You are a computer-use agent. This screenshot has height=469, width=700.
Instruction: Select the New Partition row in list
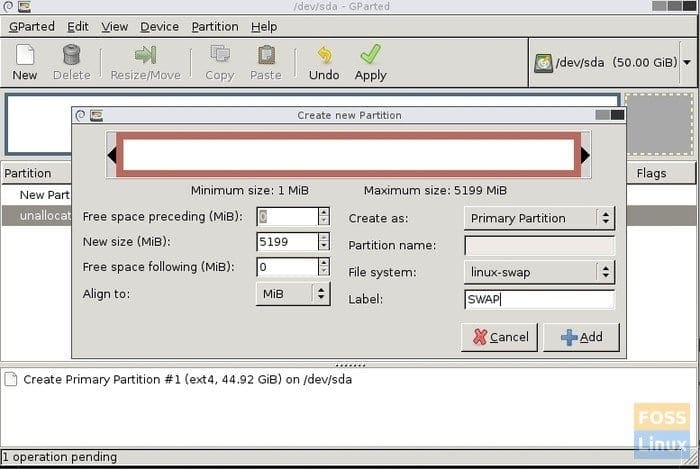coord(37,195)
